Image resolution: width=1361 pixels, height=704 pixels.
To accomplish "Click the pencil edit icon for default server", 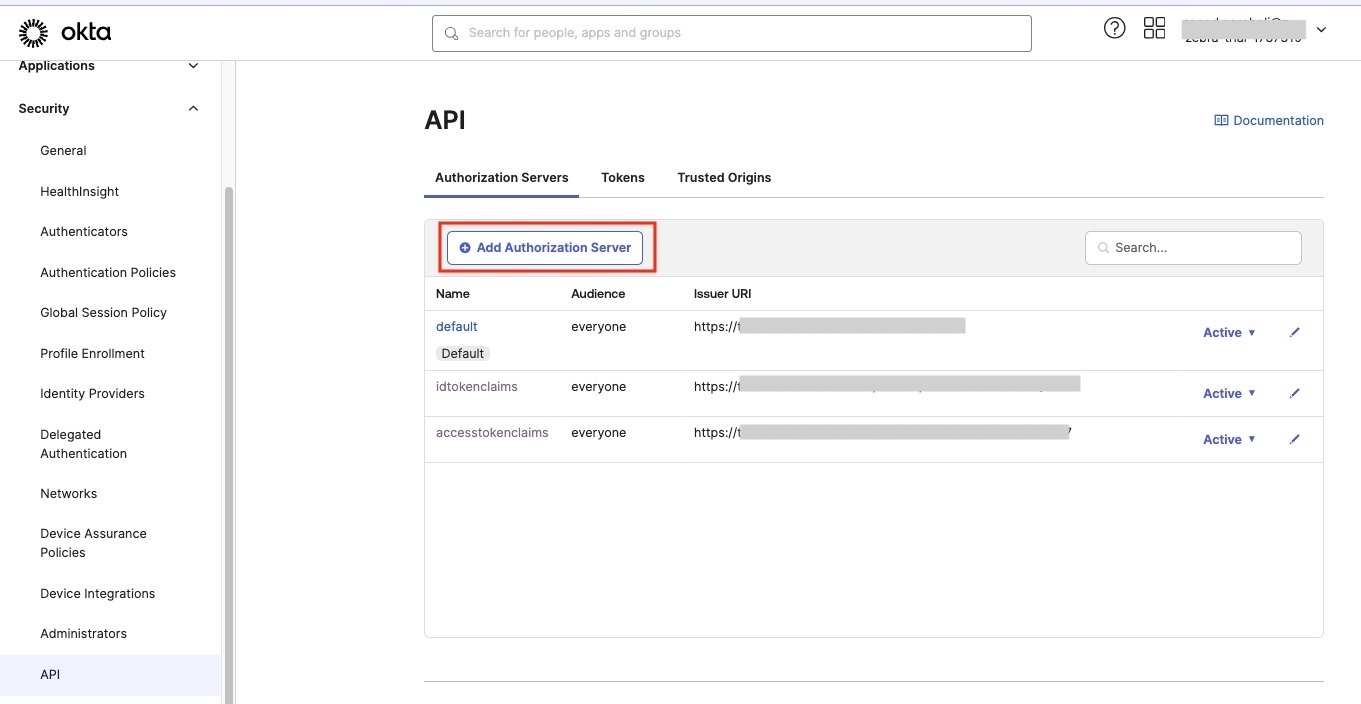I will point(1295,332).
